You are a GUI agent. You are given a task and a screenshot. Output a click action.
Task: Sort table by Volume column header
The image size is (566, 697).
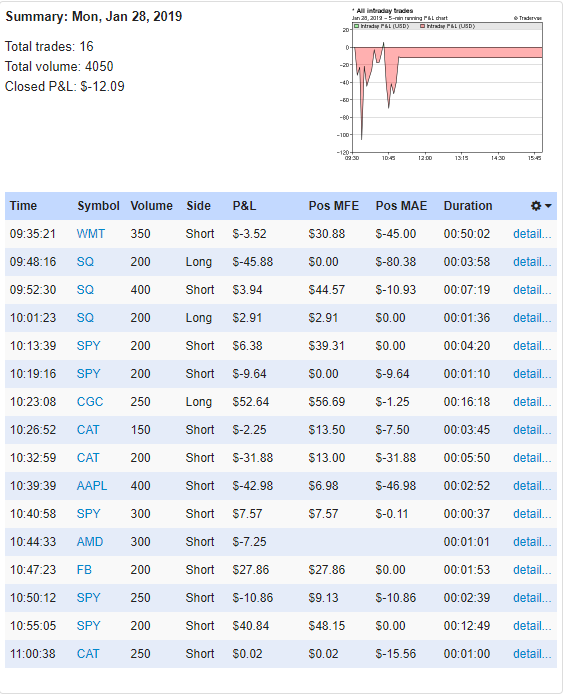[x=151, y=206]
